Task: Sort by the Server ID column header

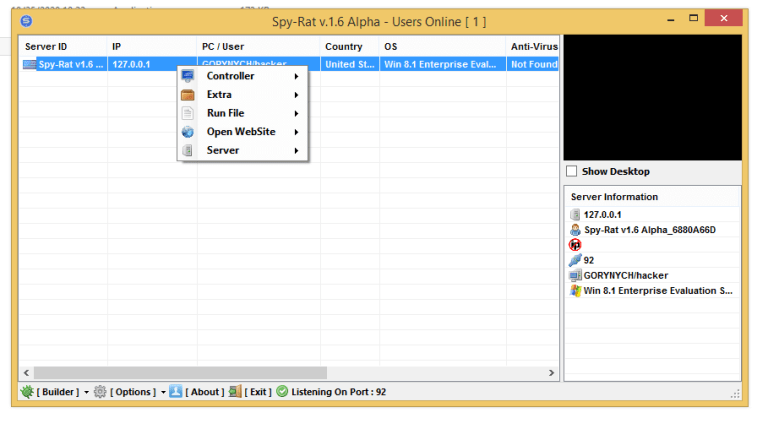Action: 63,47
